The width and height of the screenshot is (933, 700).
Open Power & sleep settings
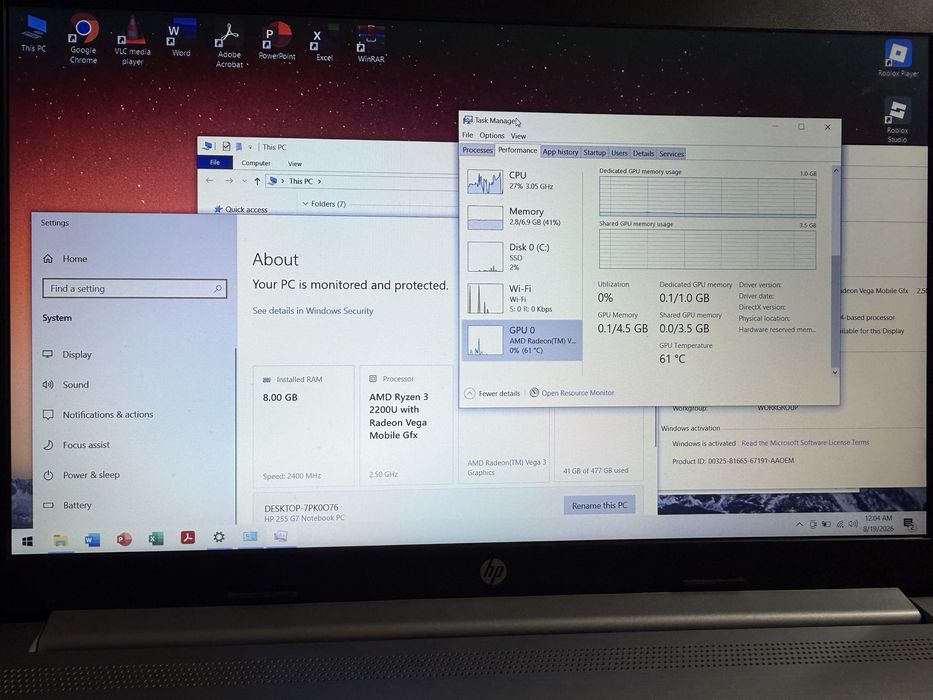point(81,475)
